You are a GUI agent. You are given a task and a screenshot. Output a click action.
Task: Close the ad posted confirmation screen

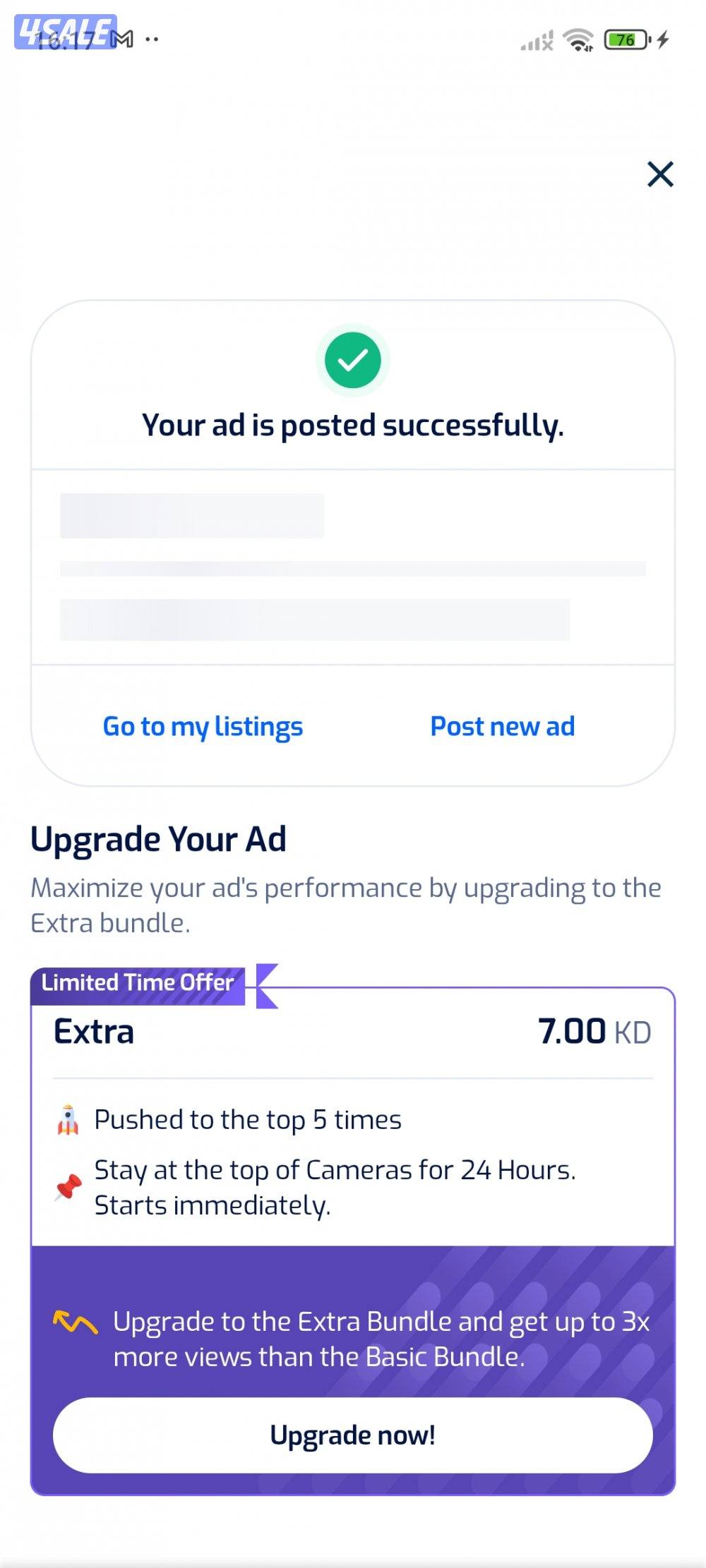pyautogui.click(x=660, y=174)
